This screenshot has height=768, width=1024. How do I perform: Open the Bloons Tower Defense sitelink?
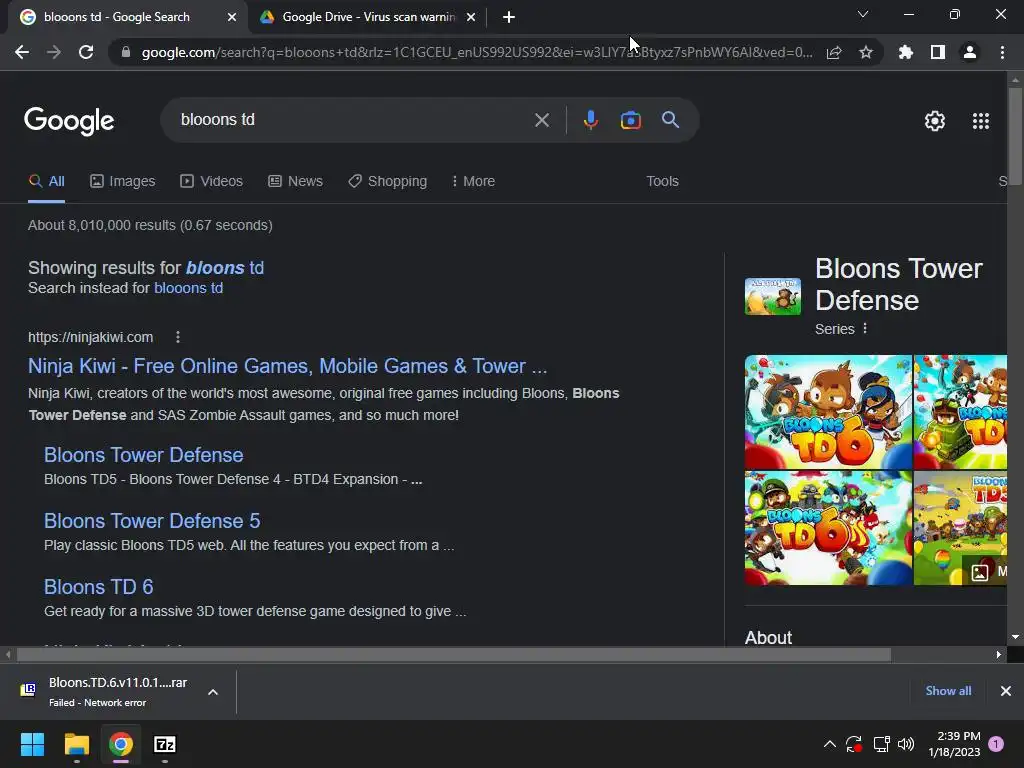[144, 455]
